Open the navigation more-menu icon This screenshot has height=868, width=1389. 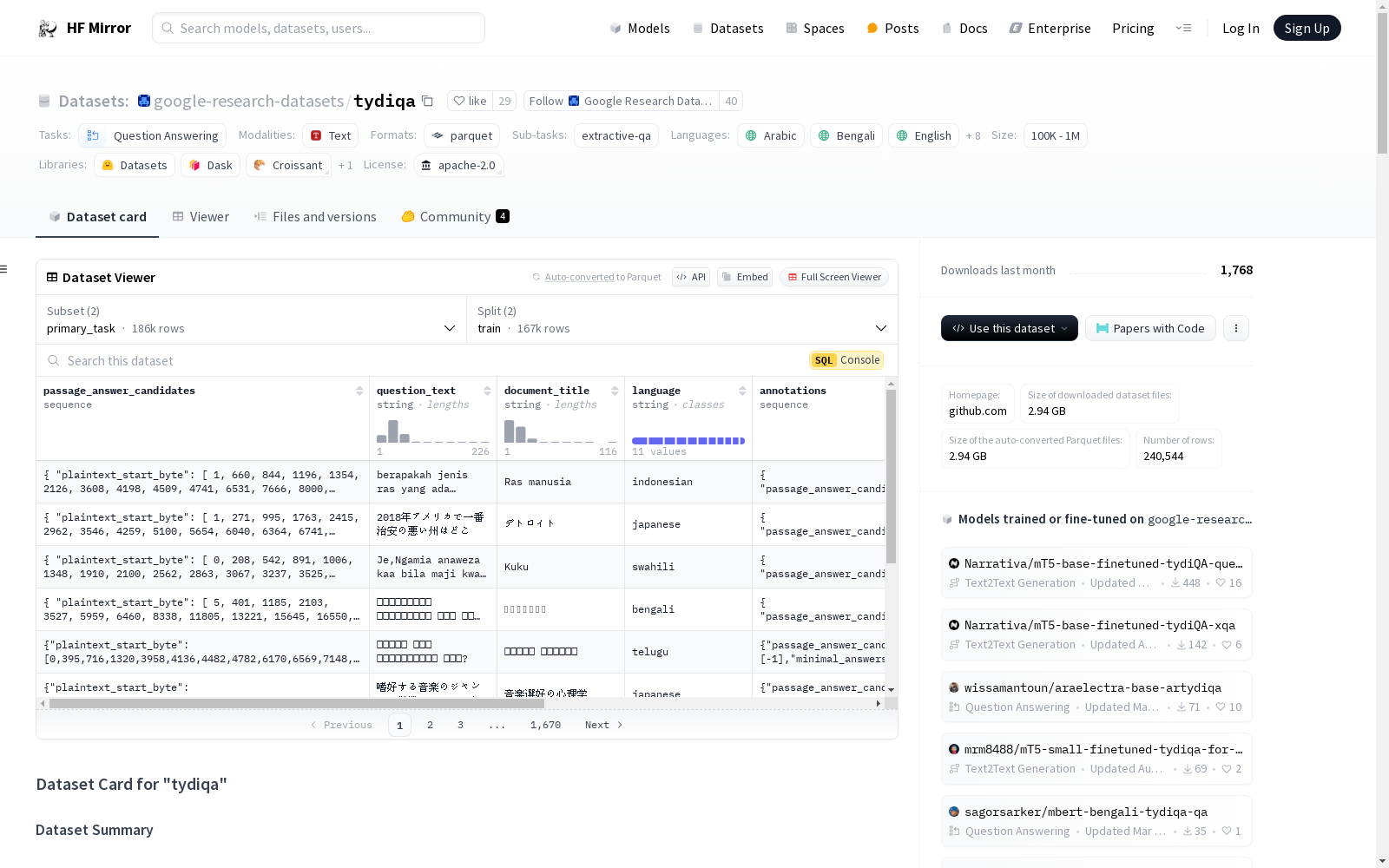1183,28
